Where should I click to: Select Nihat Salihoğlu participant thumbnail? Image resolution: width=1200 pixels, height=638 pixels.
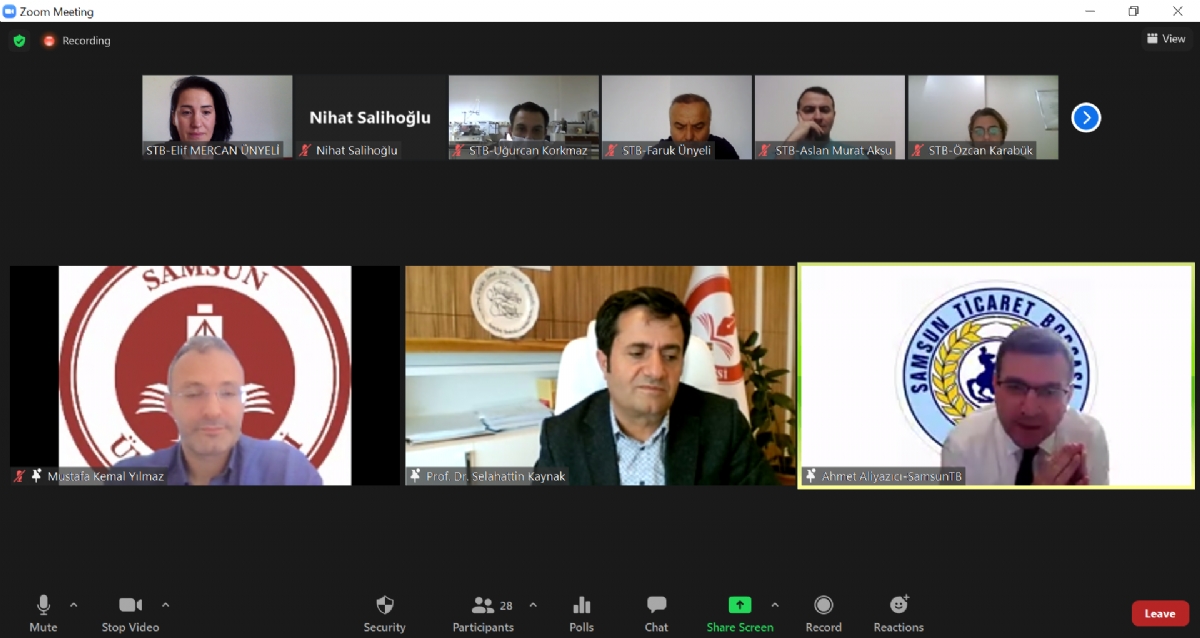370,117
